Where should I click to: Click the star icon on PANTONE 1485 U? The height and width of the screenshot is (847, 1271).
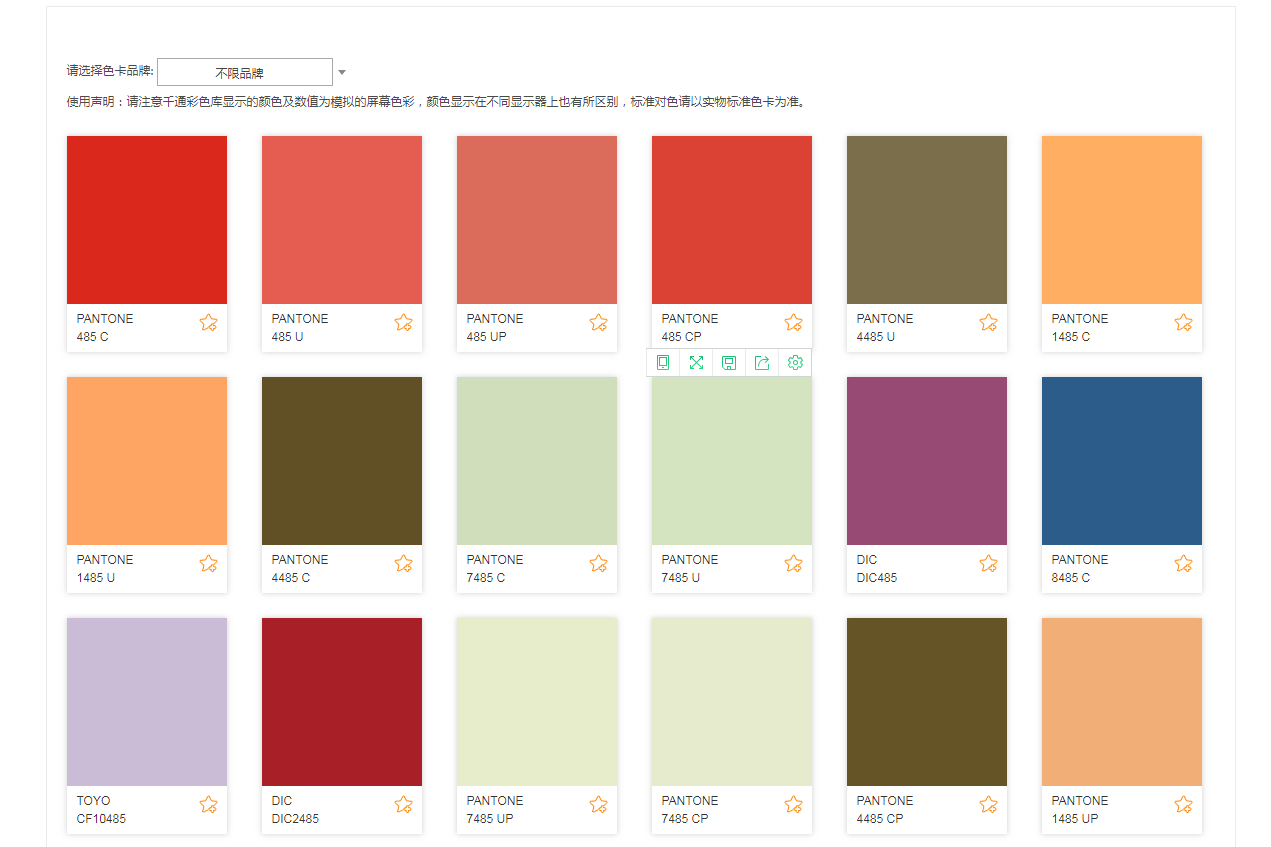pos(208,563)
